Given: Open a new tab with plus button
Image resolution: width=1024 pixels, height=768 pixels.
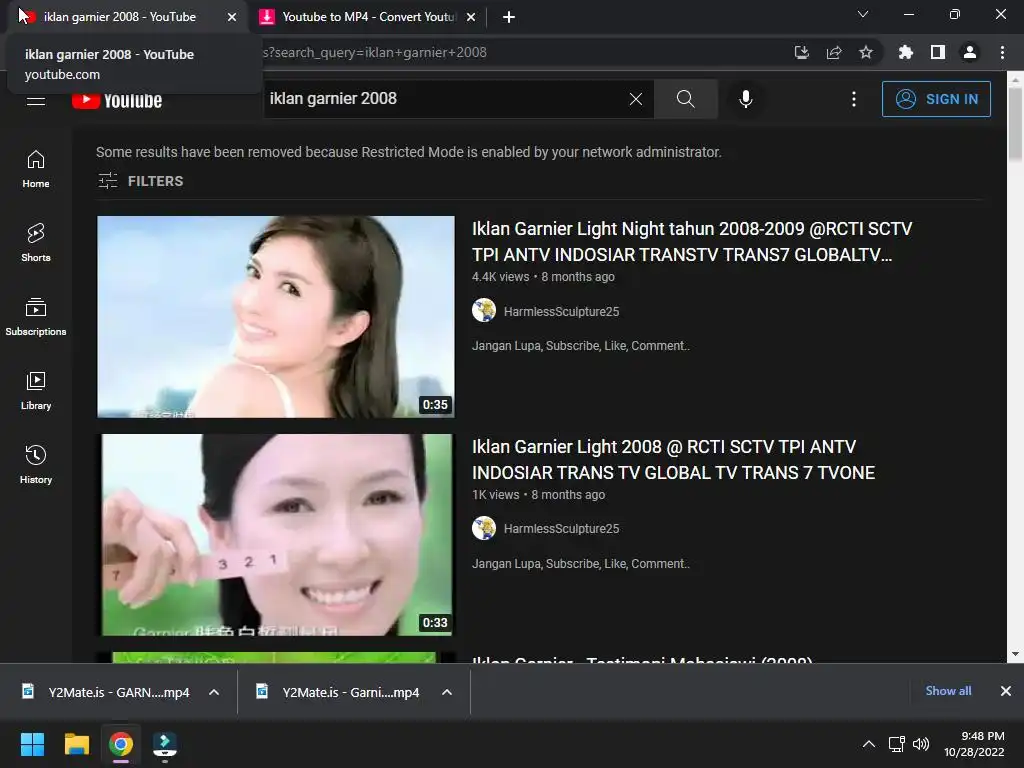Looking at the screenshot, I should [509, 17].
